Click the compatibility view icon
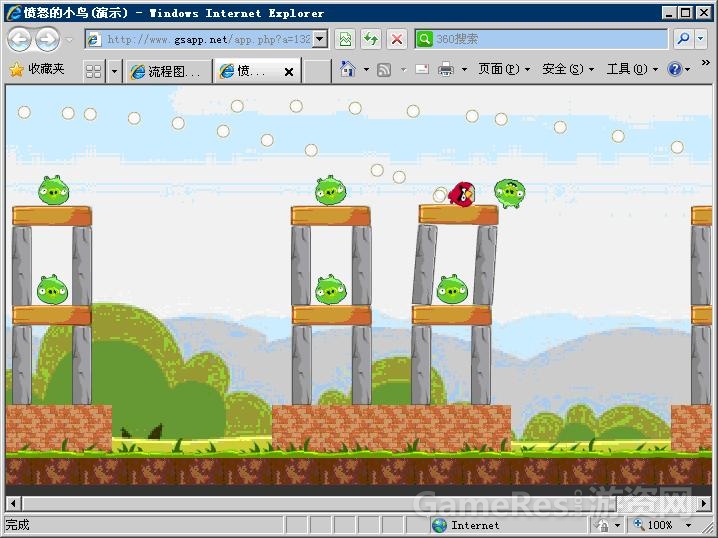The width and height of the screenshot is (718, 538). pos(346,39)
